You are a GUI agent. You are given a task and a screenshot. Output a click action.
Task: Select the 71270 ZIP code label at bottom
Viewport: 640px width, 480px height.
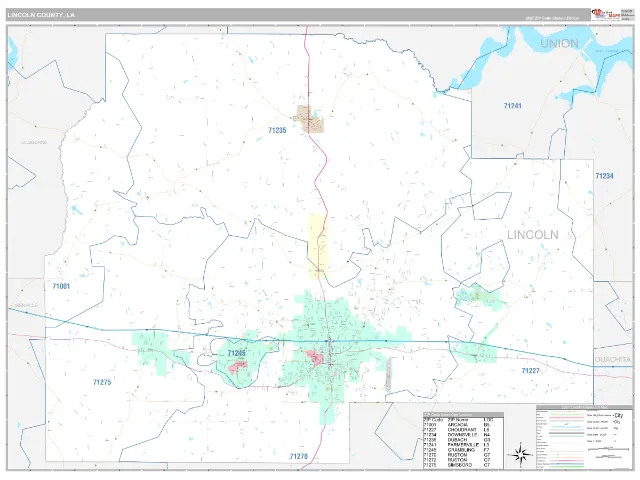(x=299, y=456)
